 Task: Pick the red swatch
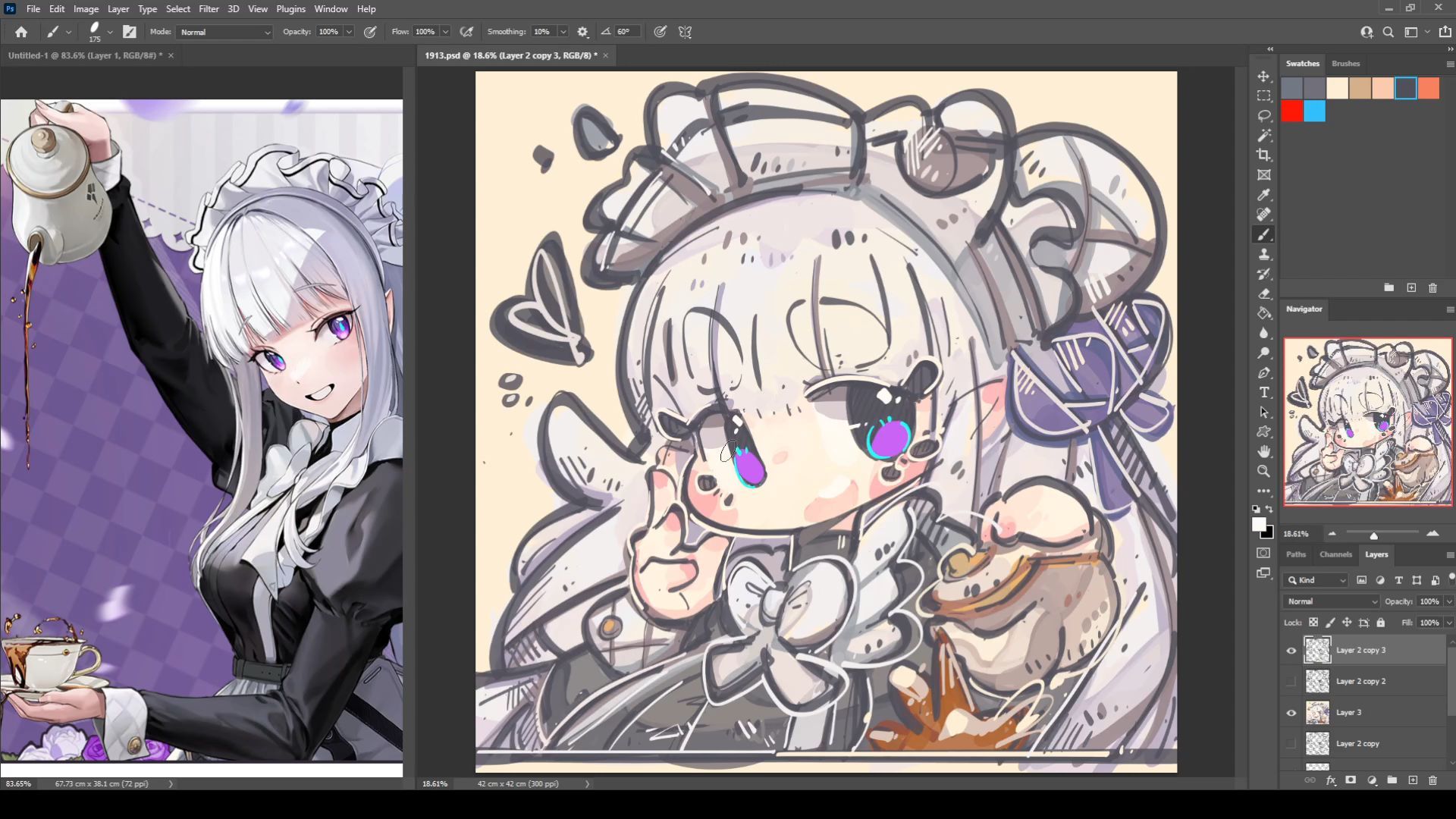[x=1292, y=111]
